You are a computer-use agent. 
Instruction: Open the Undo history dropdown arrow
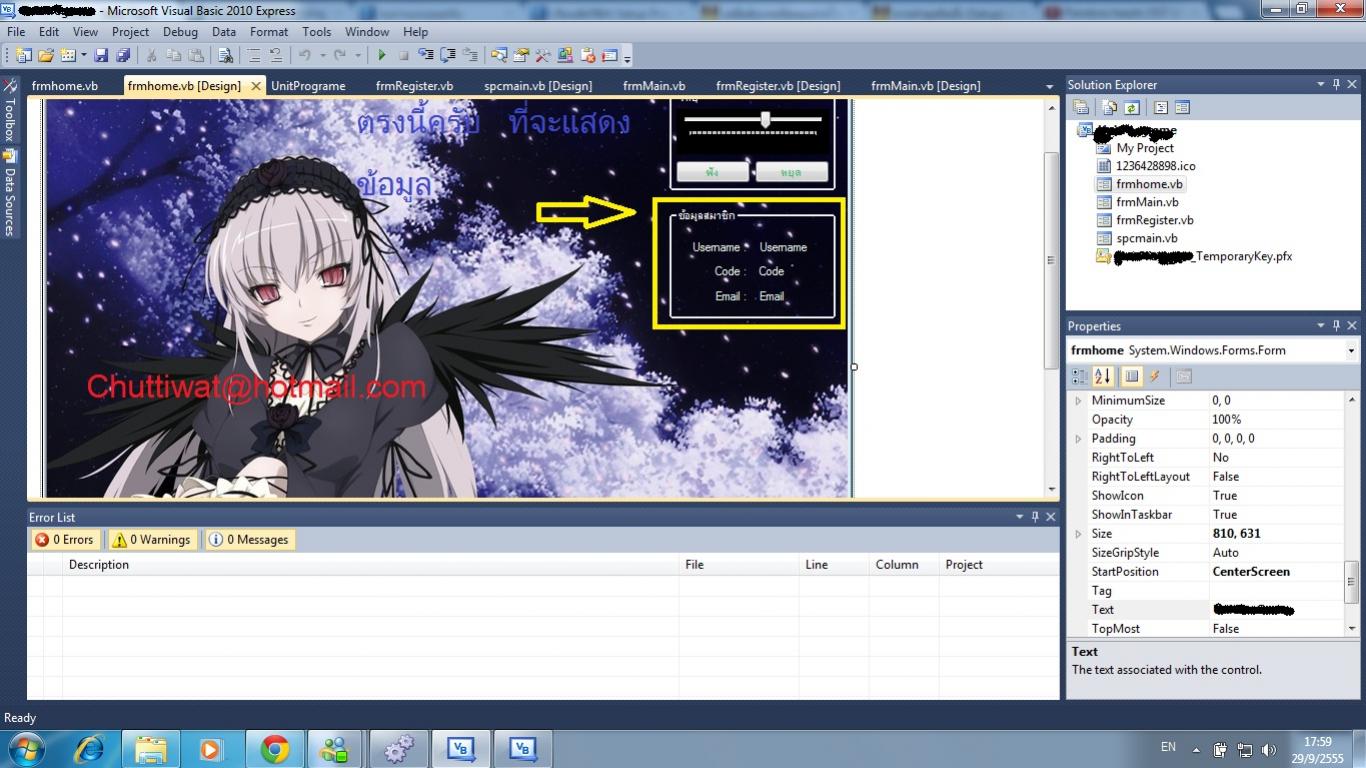[x=323, y=55]
